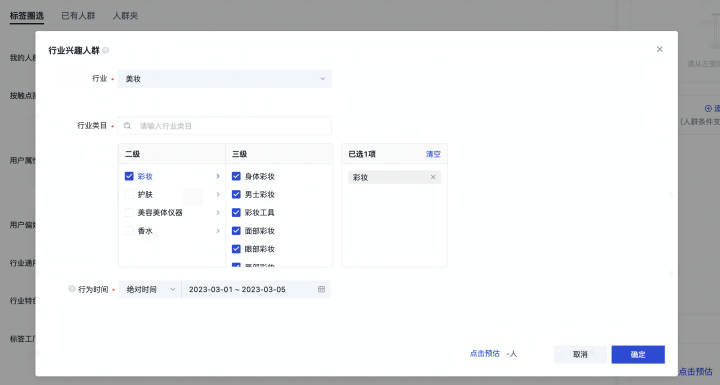The image size is (720, 385).
Task: Click the 清空 link to clear selections
Action: (433, 154)
